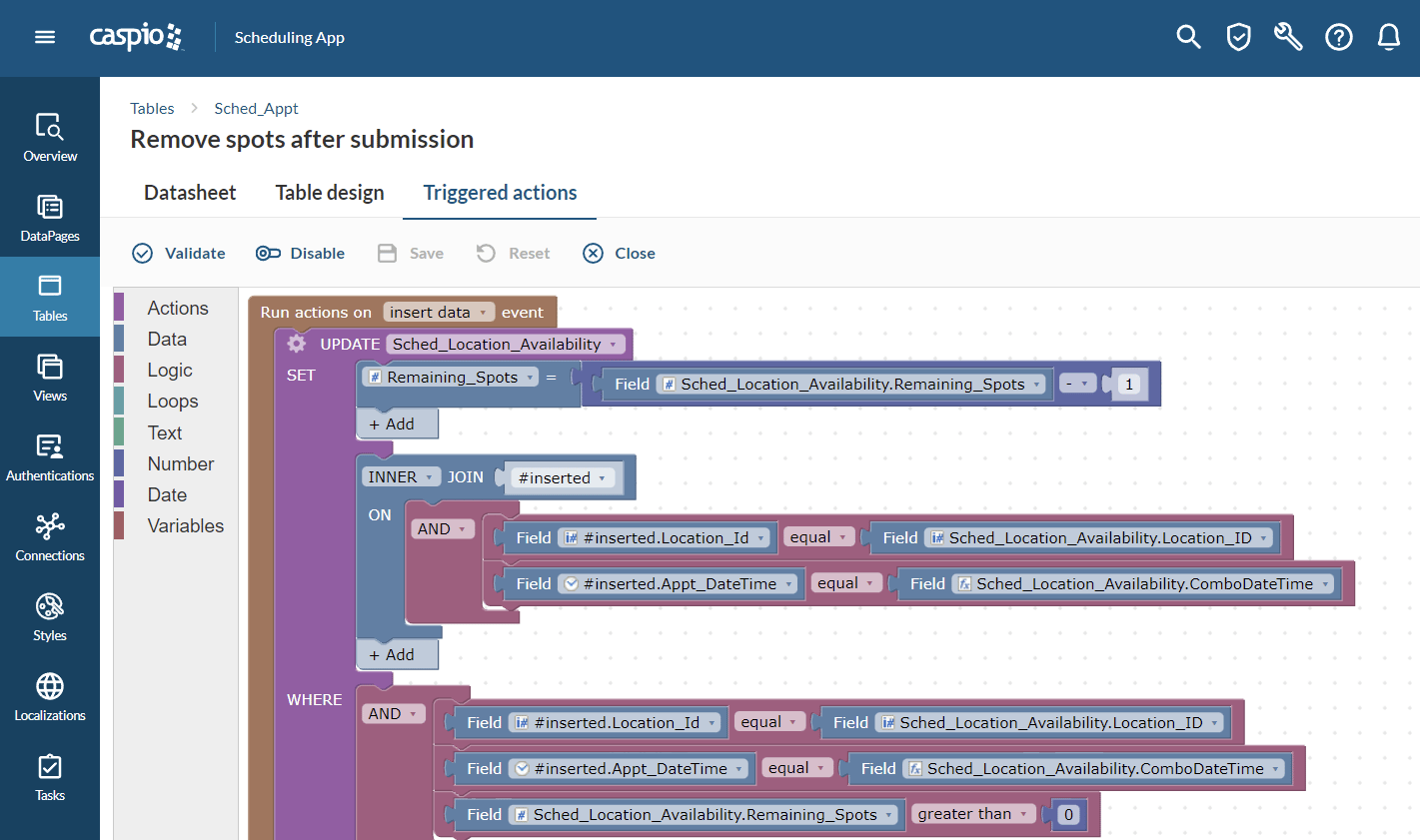This screenshot has width=1420, height=840.
Task: Click the notifications bell icon
Action: click(x=1389, y=36)
